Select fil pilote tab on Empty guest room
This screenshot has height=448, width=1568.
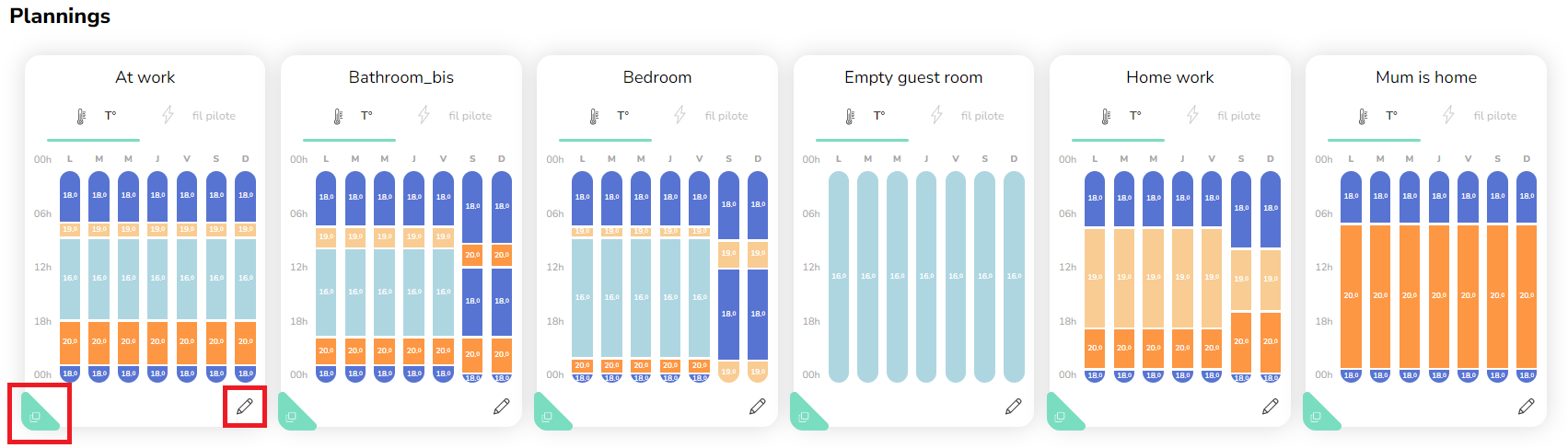tap(968, 116)
